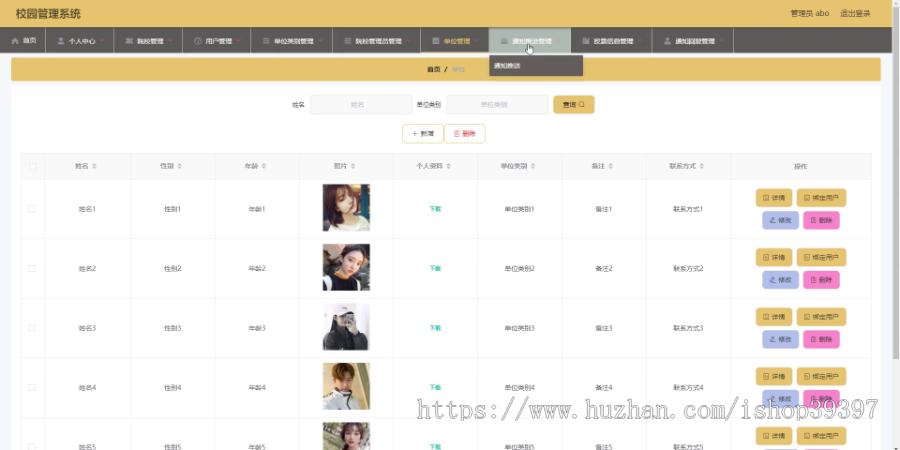Click the 管理员 abo account label

810,13
